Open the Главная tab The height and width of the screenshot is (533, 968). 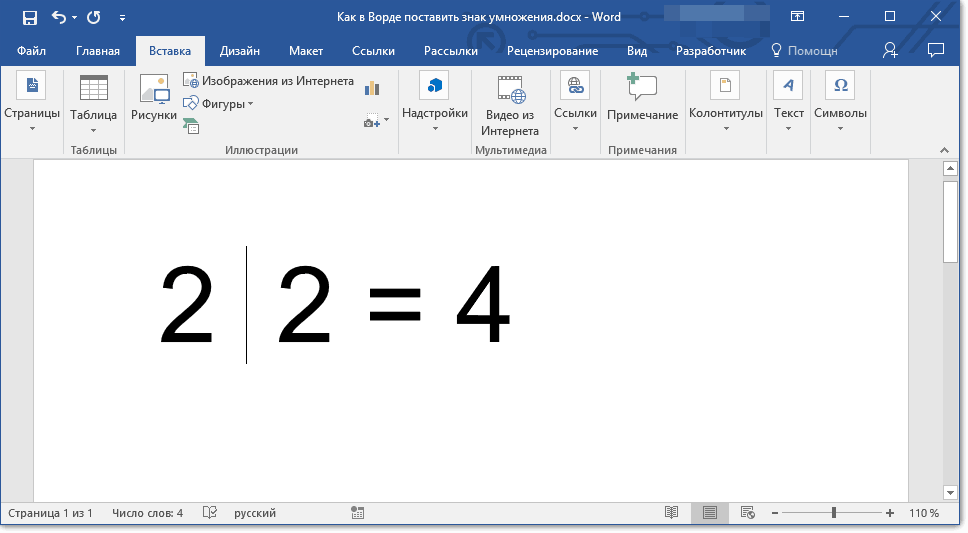(x=98, y=51)
